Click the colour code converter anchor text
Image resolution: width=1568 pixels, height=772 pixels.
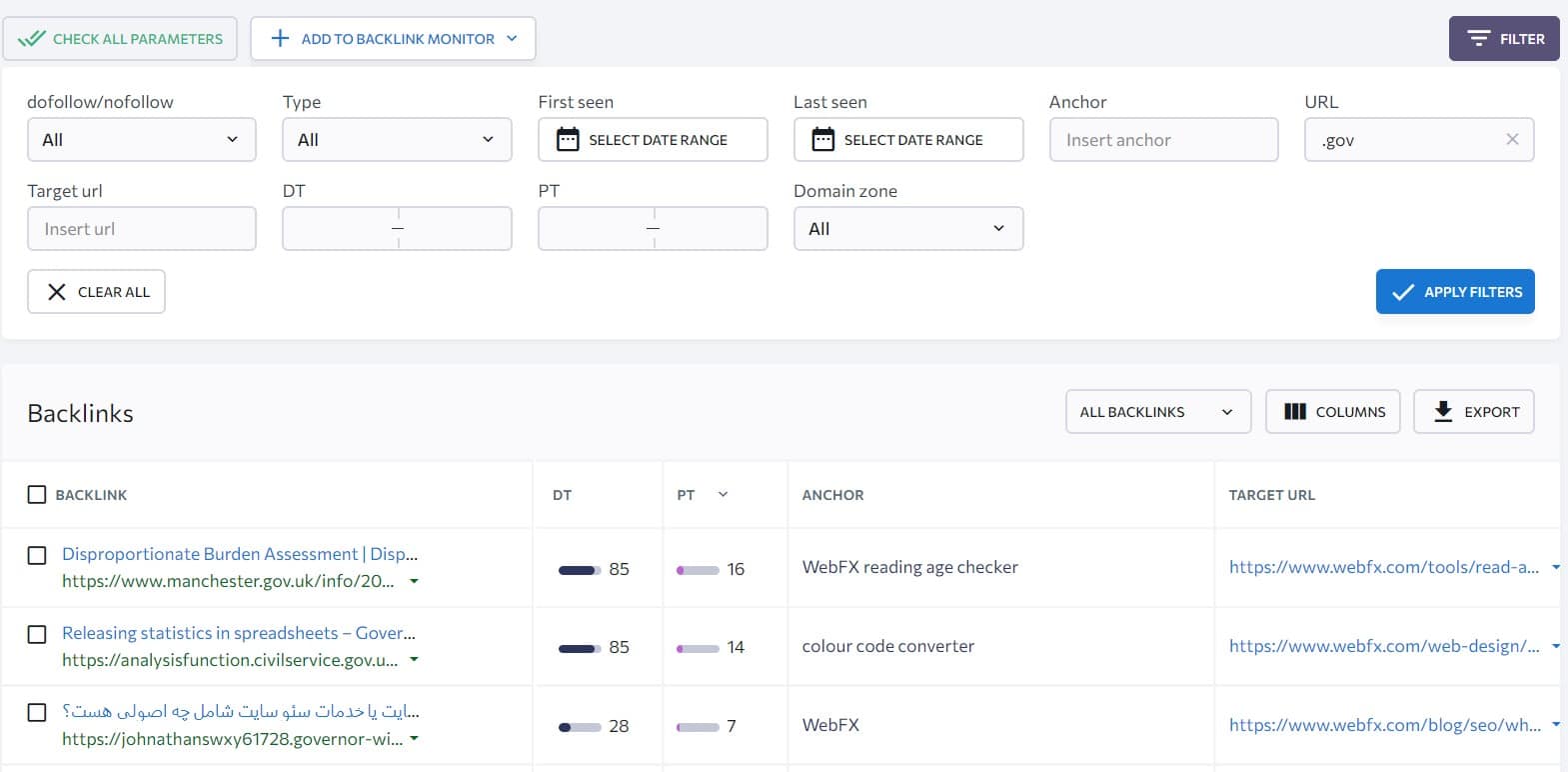click(x=887, y=646)
